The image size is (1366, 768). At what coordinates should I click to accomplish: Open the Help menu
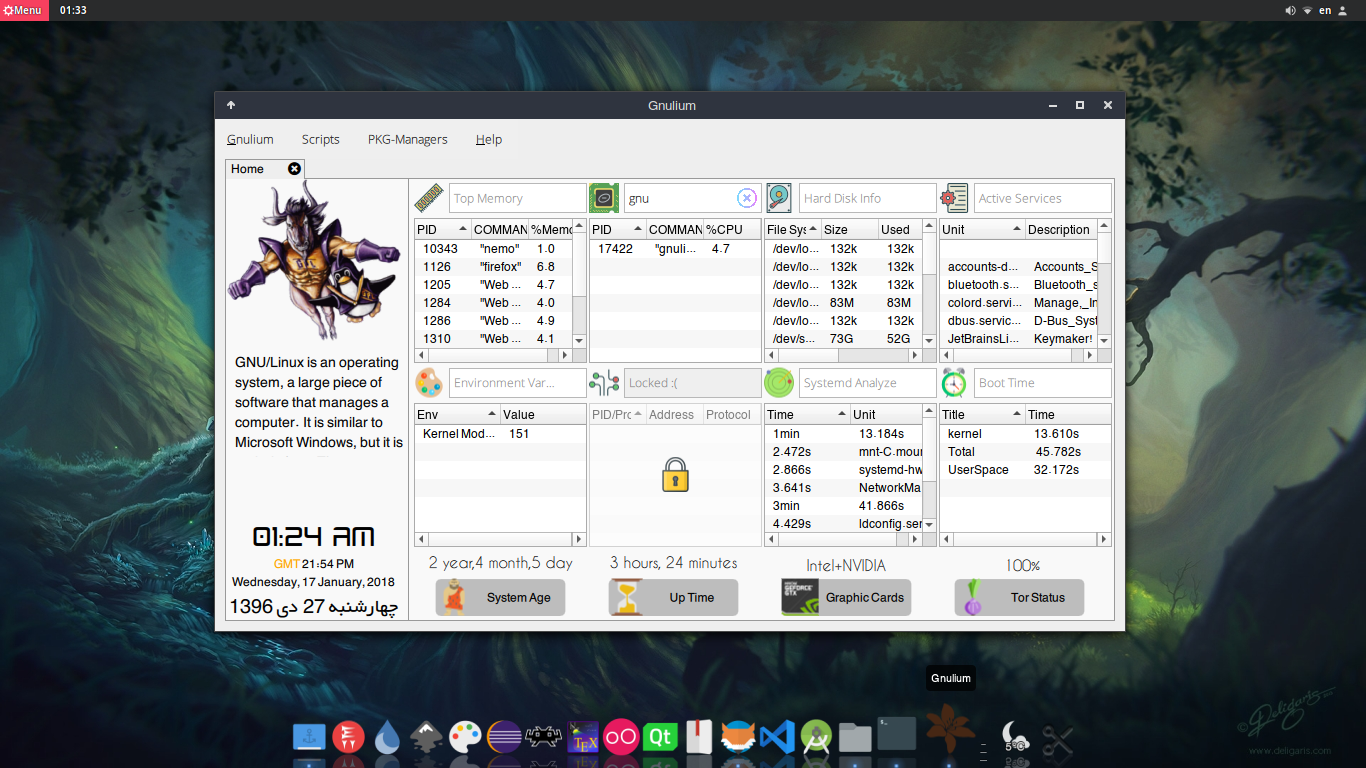pyautogui.click(x=489, y=139)
